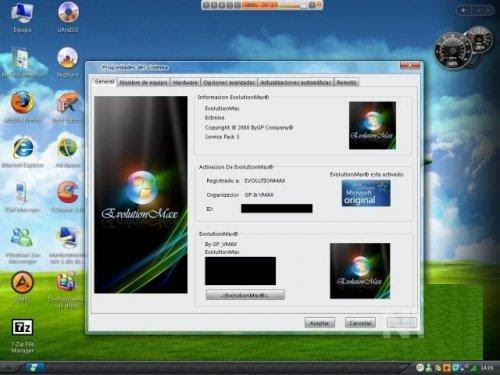The width and height of the screenshot is (500, 375).
Task: Click the taskbar clock
Action: pyautogui.click(x=487, y=368)
